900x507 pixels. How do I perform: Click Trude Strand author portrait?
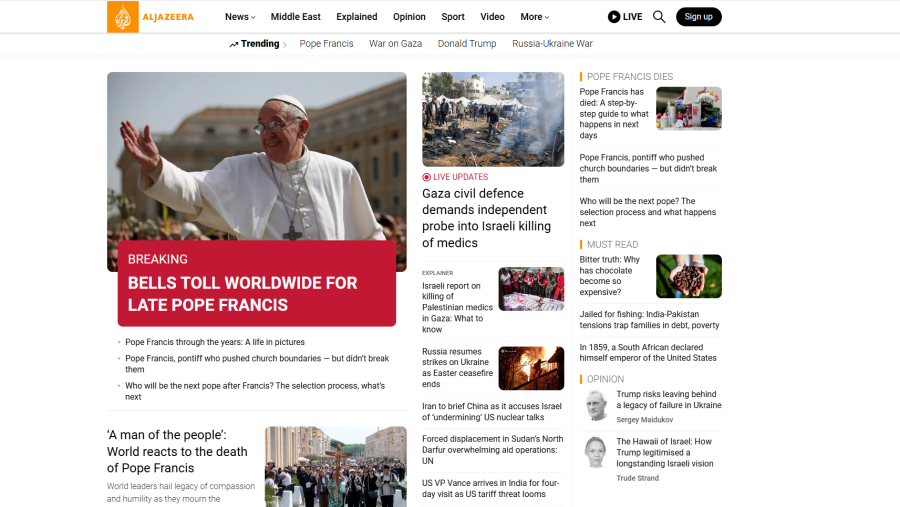(x=595, y=452)
